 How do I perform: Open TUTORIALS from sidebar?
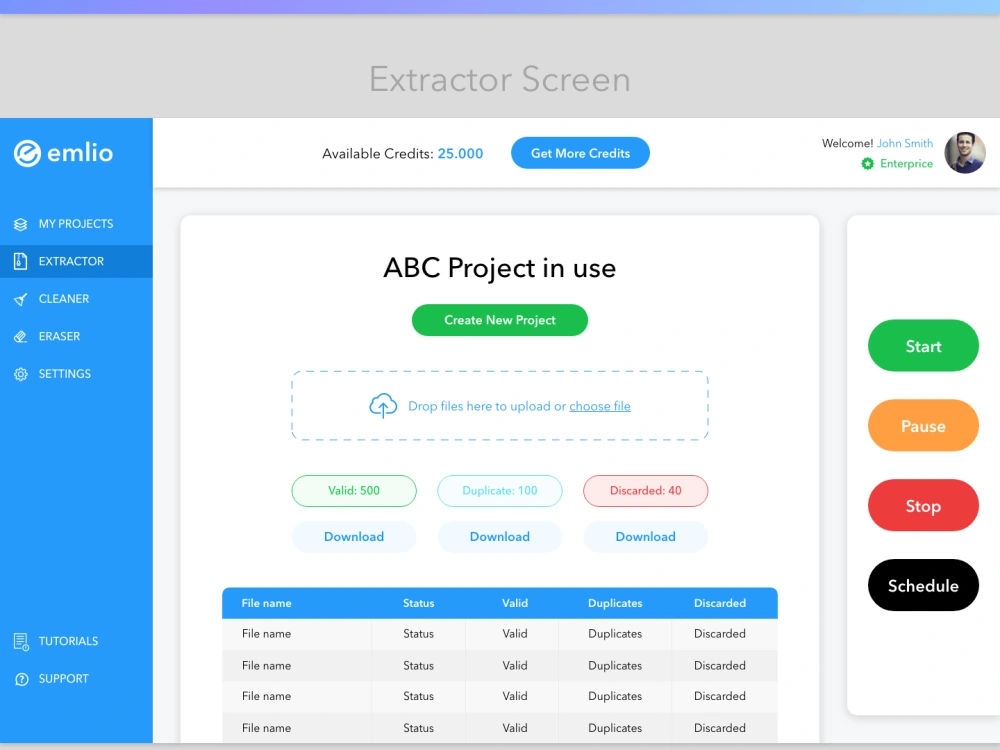[x=77, y=642]
